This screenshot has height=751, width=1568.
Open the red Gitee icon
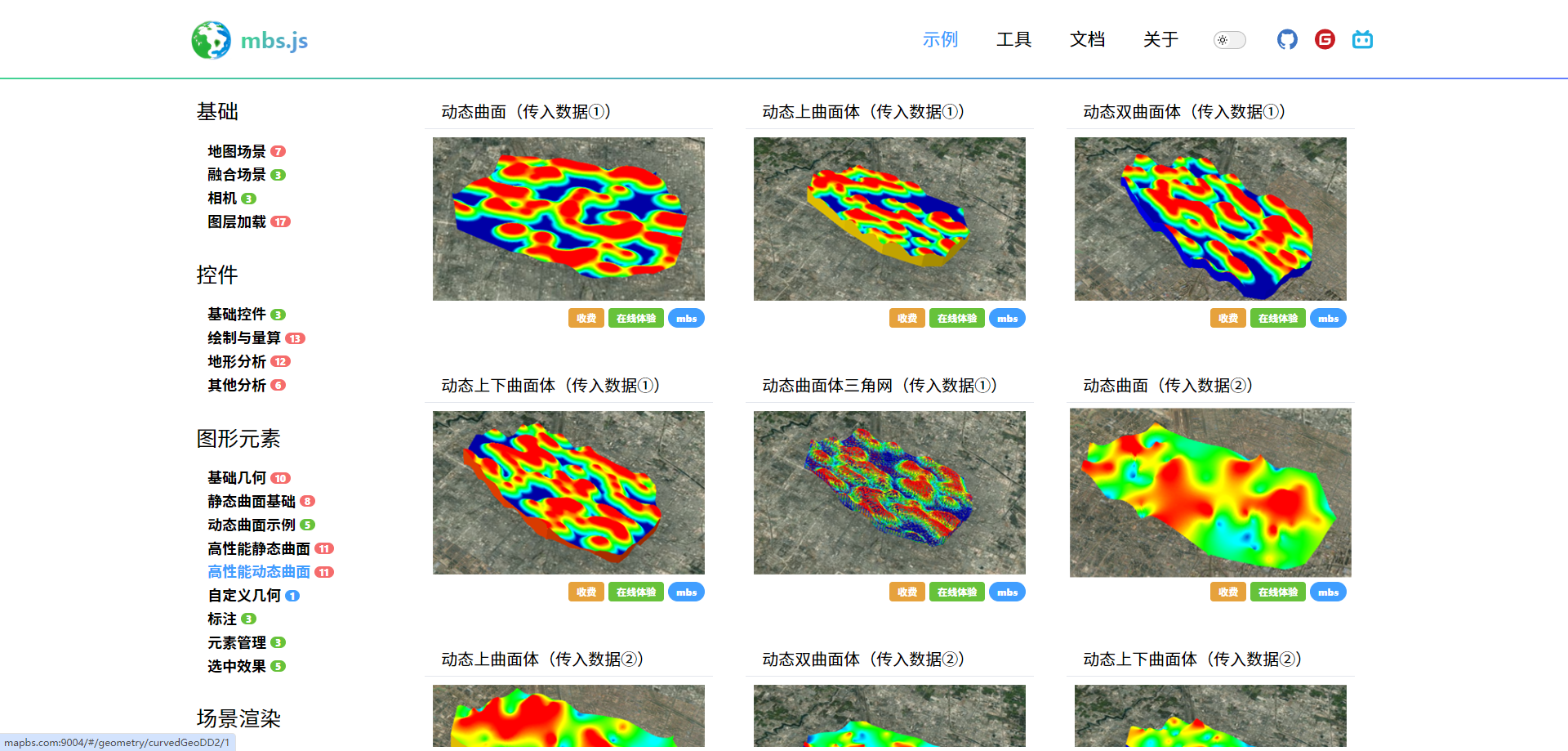click(x=1325, y=39)
